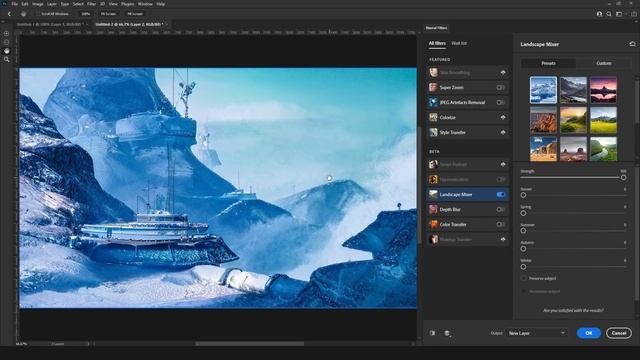Check the Scroll All Windows checkbox
The height and width of the screenshot is (360, 640).
click(x=38, y=14)
